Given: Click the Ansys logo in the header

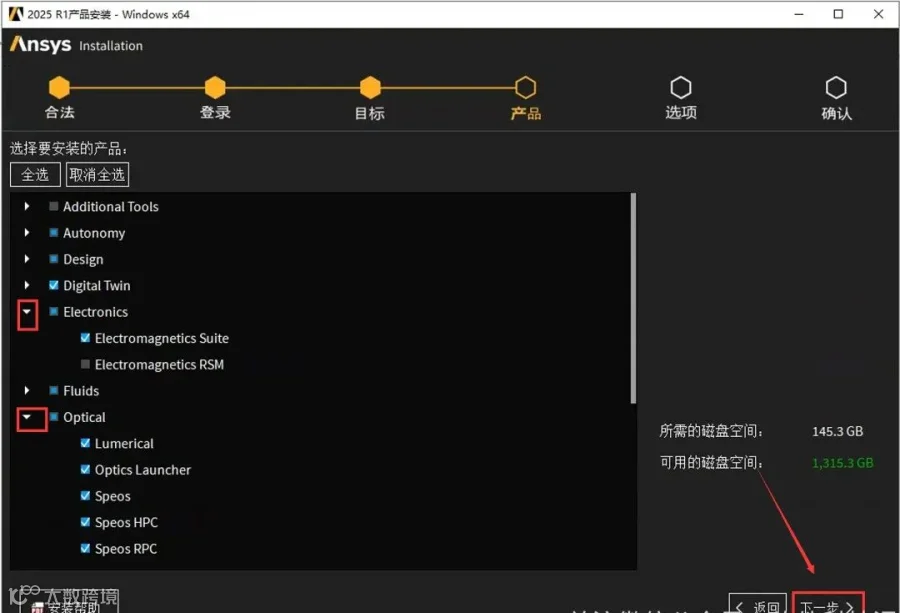Looking at the screenshot, I should 41,44.
